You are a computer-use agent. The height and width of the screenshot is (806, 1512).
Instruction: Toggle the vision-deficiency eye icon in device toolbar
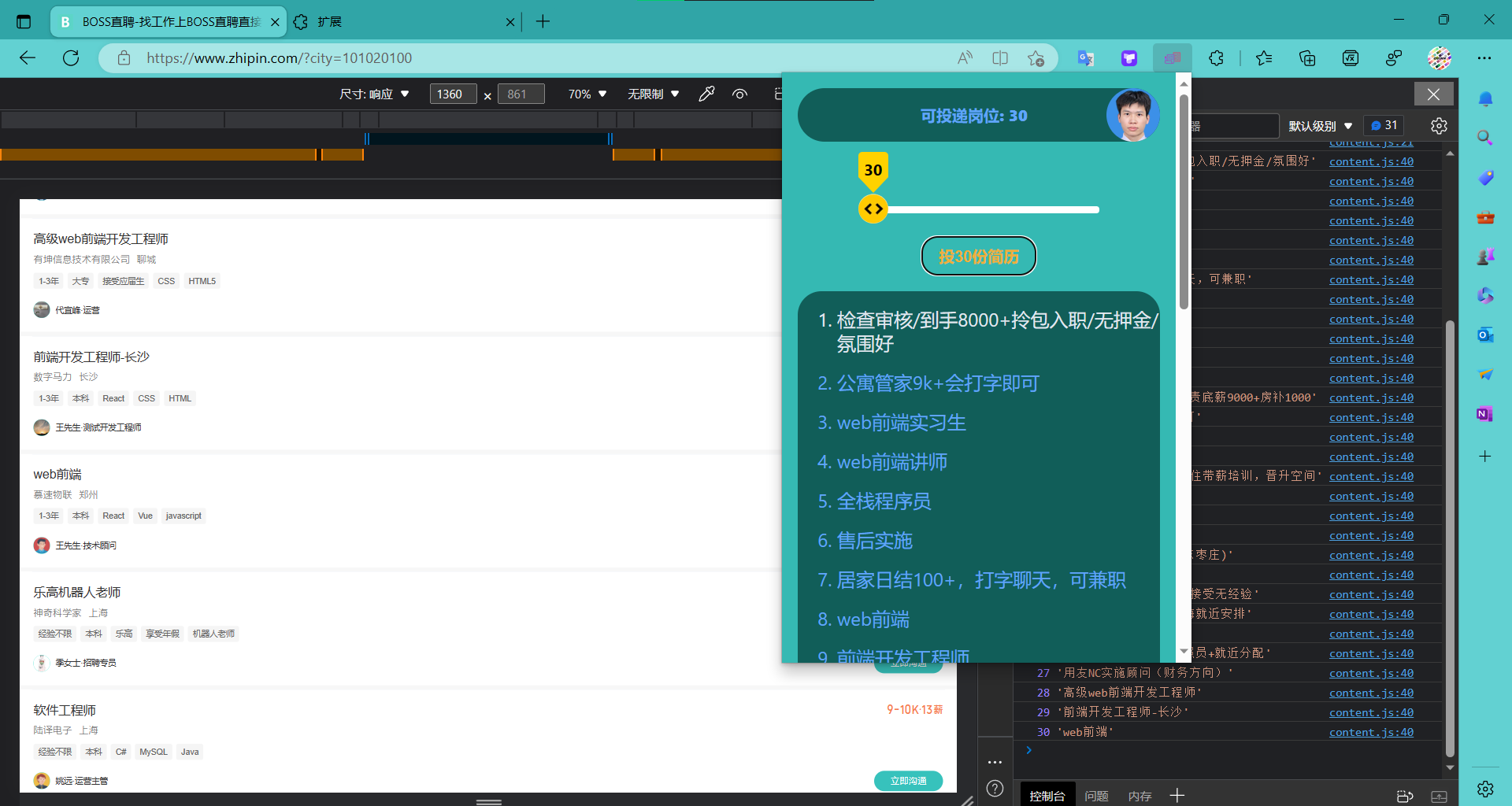coord(739,94)
